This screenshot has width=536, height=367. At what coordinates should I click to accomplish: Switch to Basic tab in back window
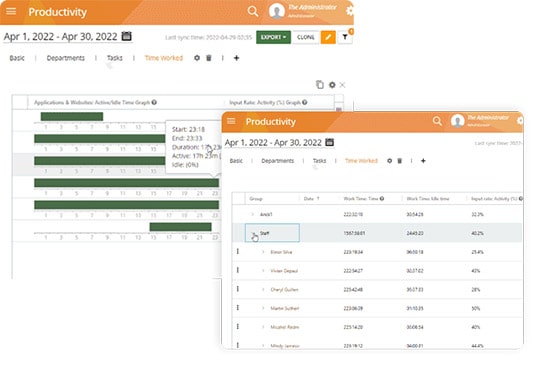coord(17,58)
